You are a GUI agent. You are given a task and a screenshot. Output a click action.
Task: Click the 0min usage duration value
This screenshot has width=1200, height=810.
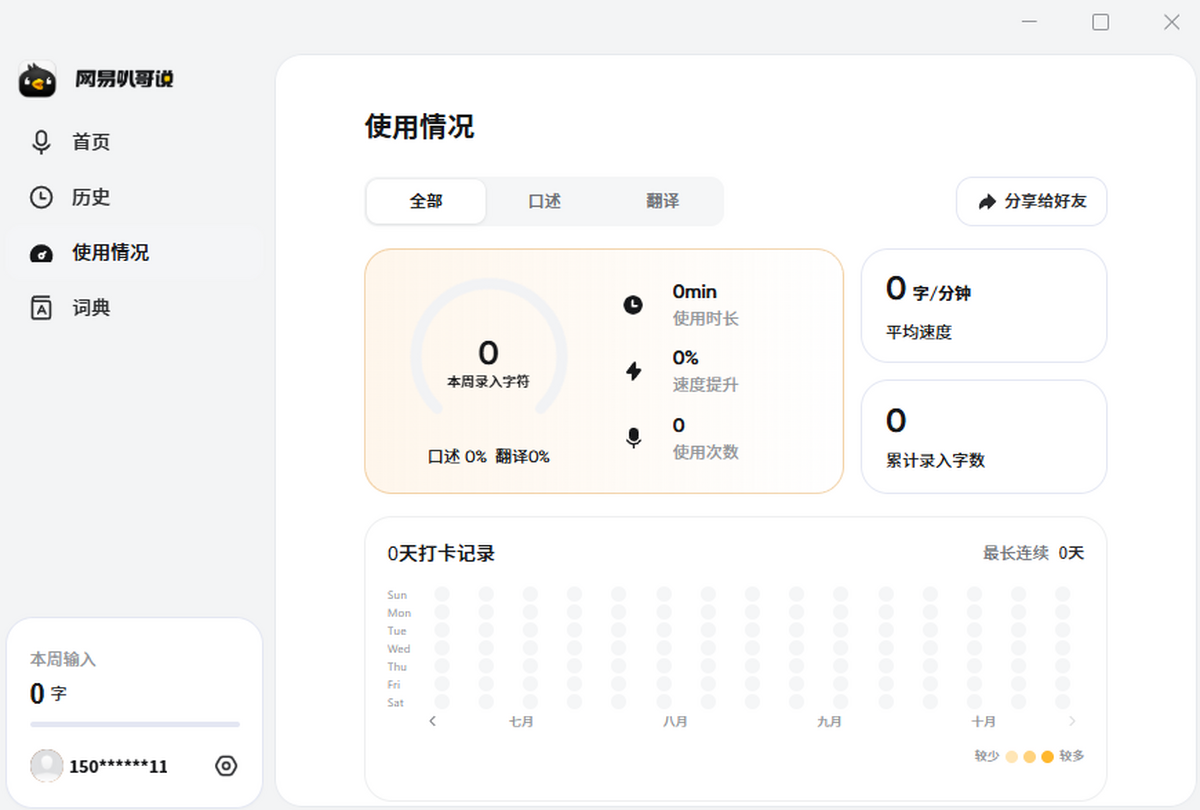click(695, 292)
